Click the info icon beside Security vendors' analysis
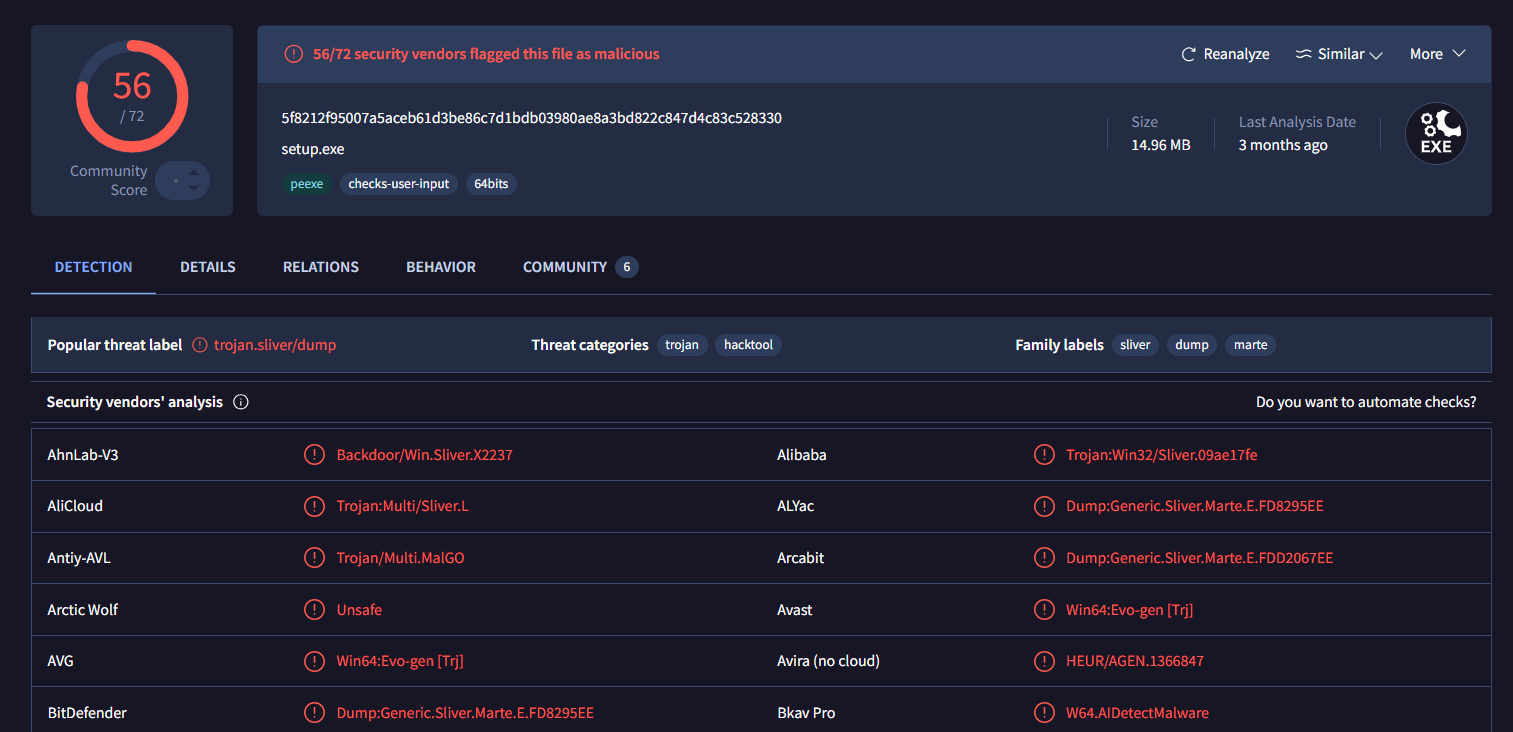Viewport: 1513px width, 732px height. [241, 402]
